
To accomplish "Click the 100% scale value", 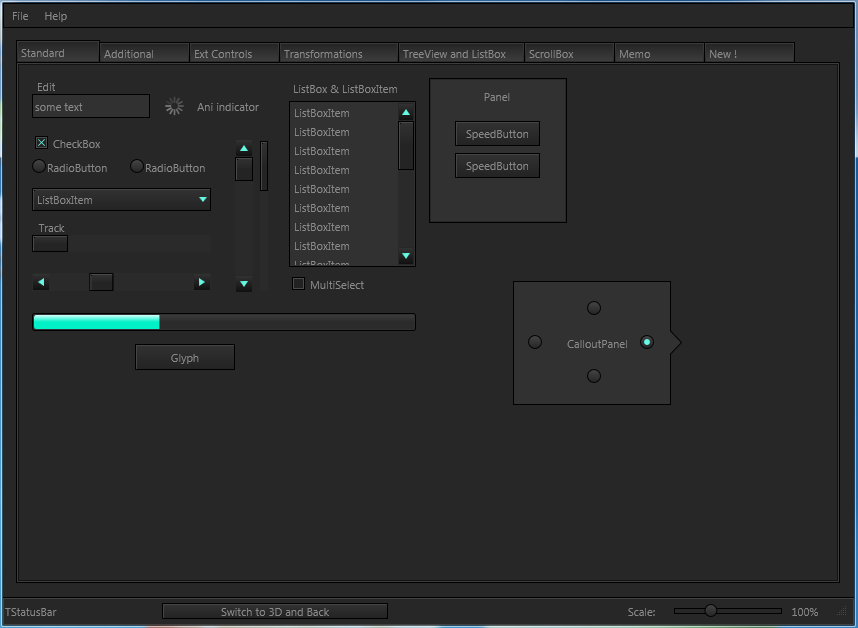I will click(804, 612).
